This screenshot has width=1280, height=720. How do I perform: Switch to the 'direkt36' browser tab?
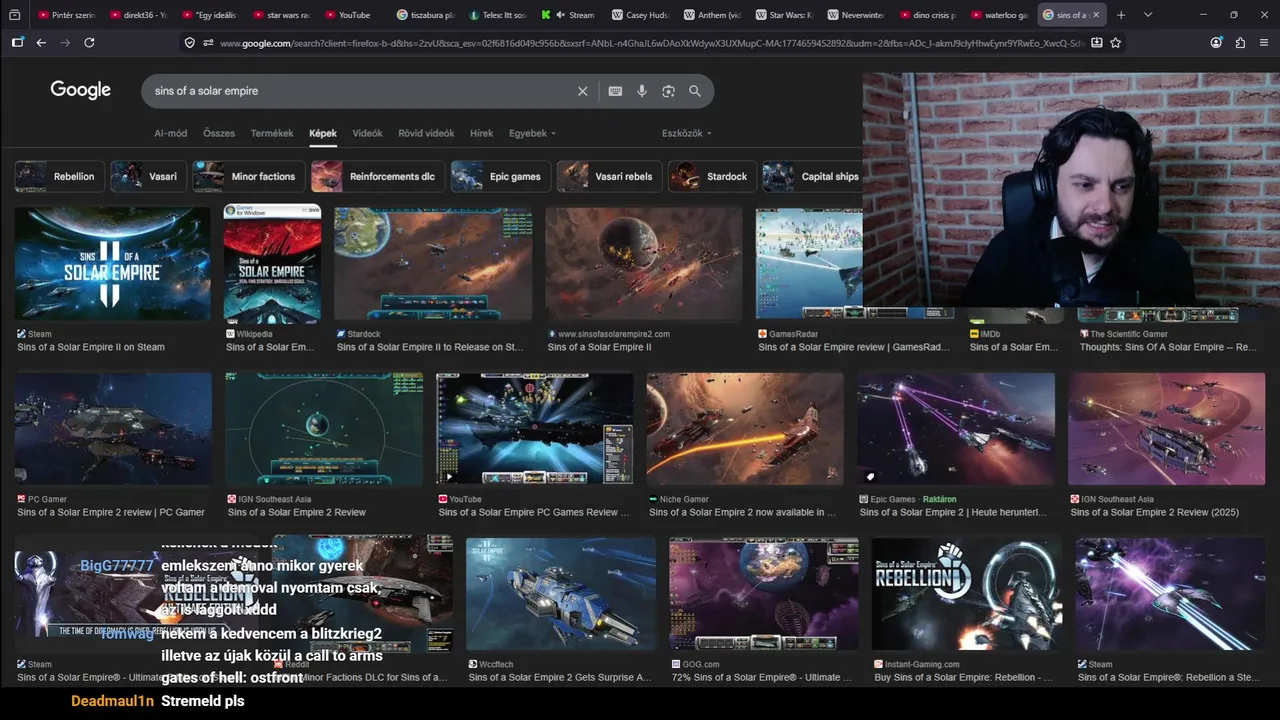click(x=138, y=15)
